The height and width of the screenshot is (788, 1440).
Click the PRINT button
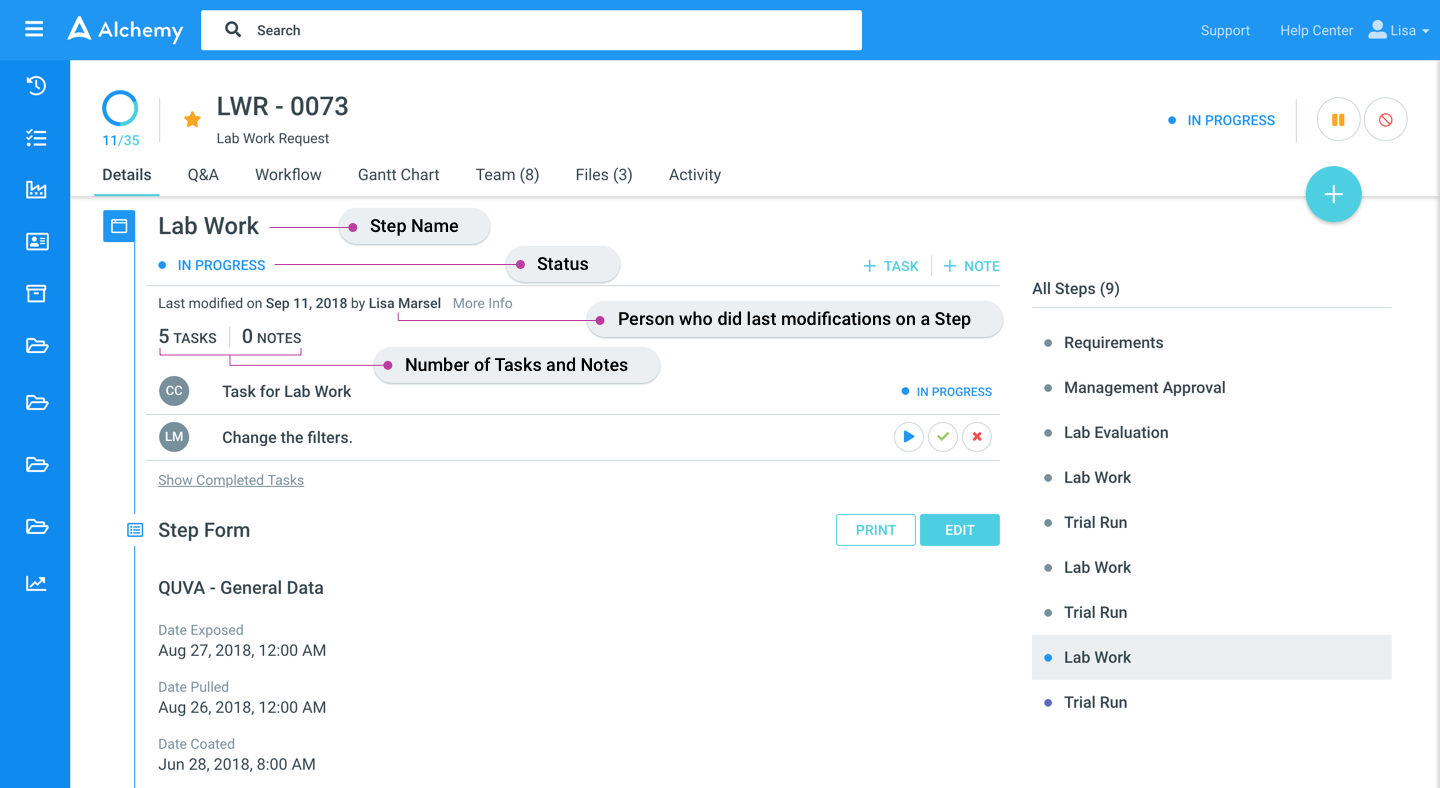pos(876,530)
